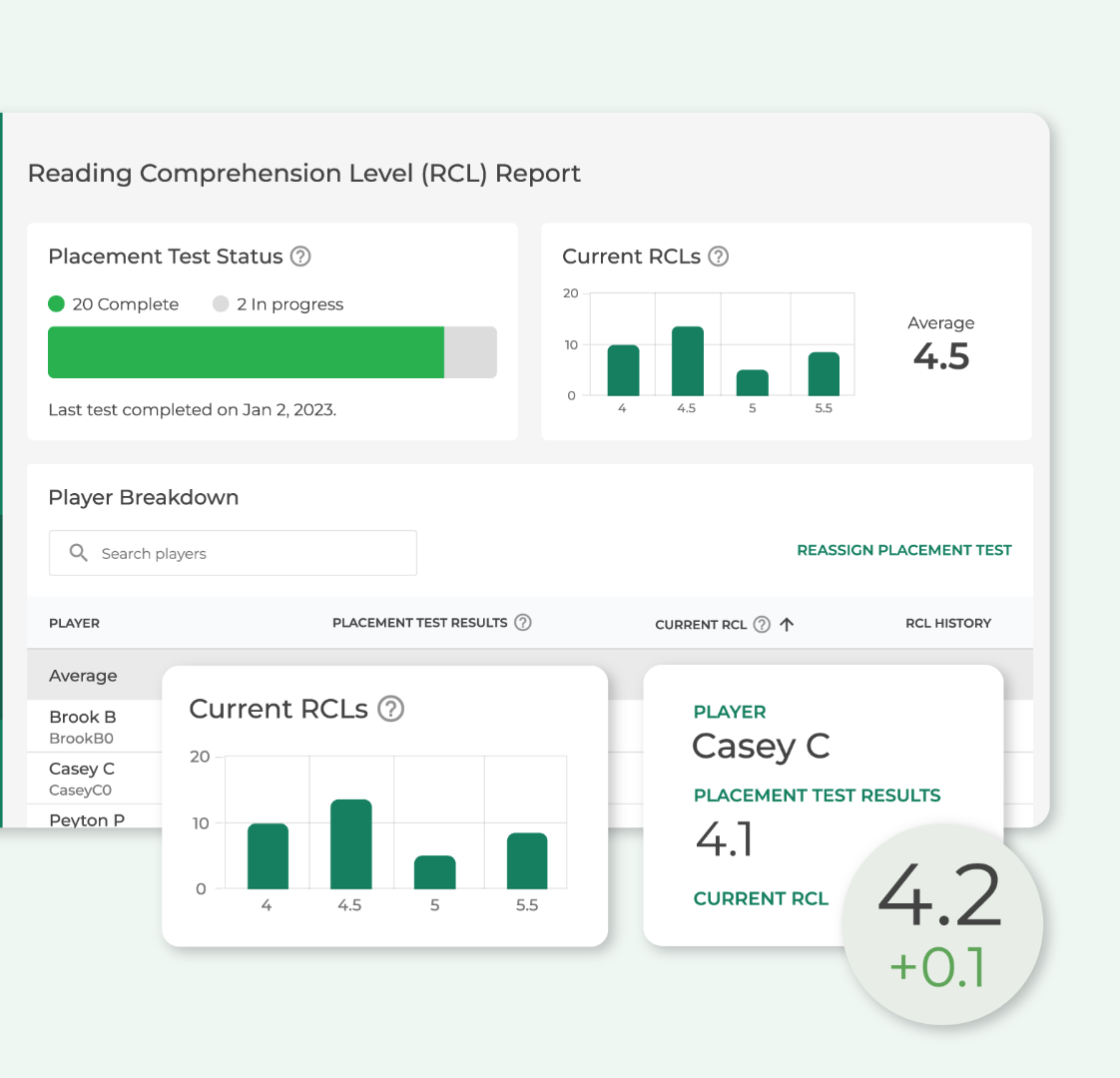Viewport: 1120px width, 1078px height.
Task: Click magnifier icon in Search players field
Action: click(x=79, y=552)
